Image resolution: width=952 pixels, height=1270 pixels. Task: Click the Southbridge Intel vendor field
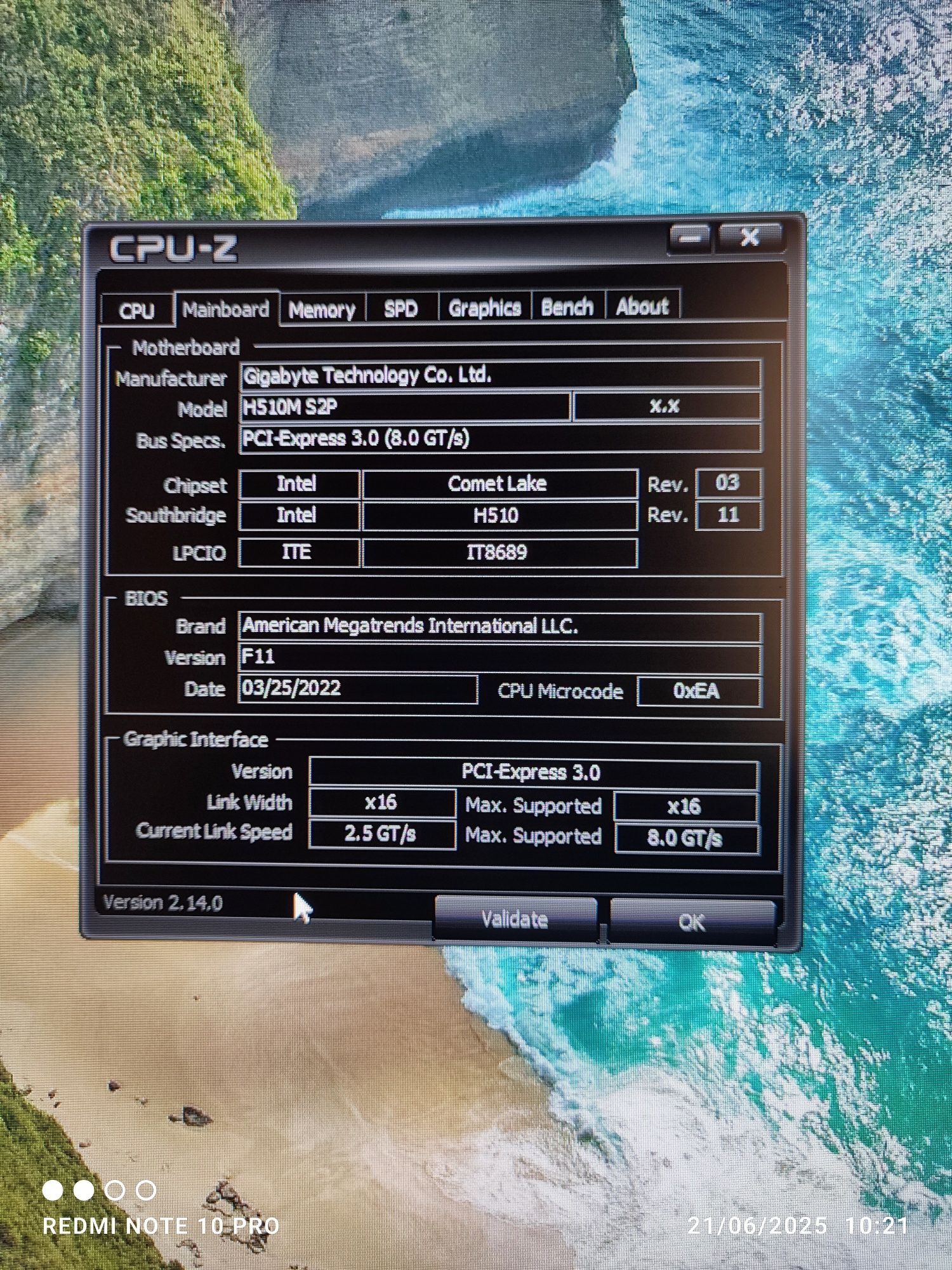point(299,516)
